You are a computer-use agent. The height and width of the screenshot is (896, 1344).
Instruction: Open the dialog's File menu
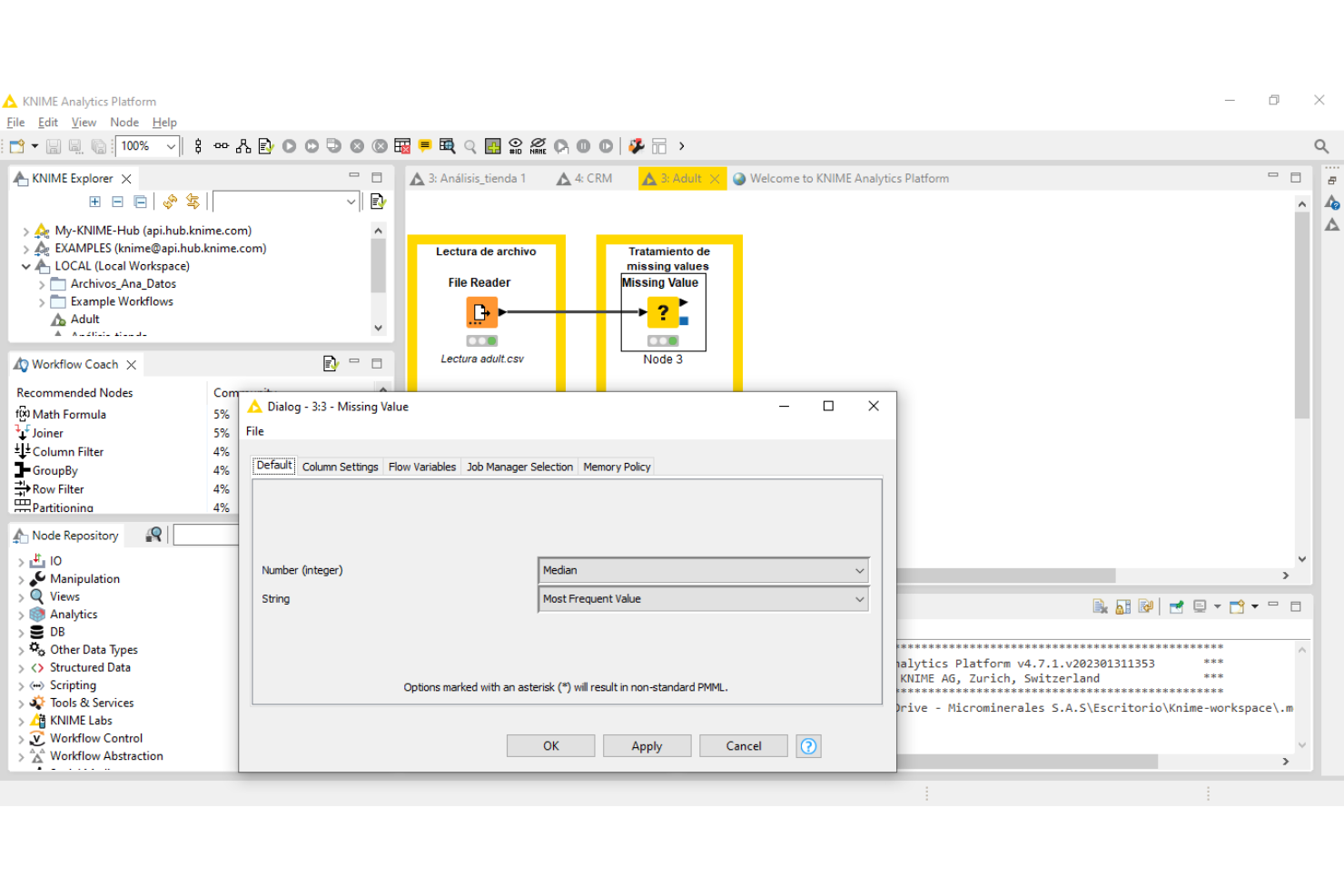tap(255, 432)
